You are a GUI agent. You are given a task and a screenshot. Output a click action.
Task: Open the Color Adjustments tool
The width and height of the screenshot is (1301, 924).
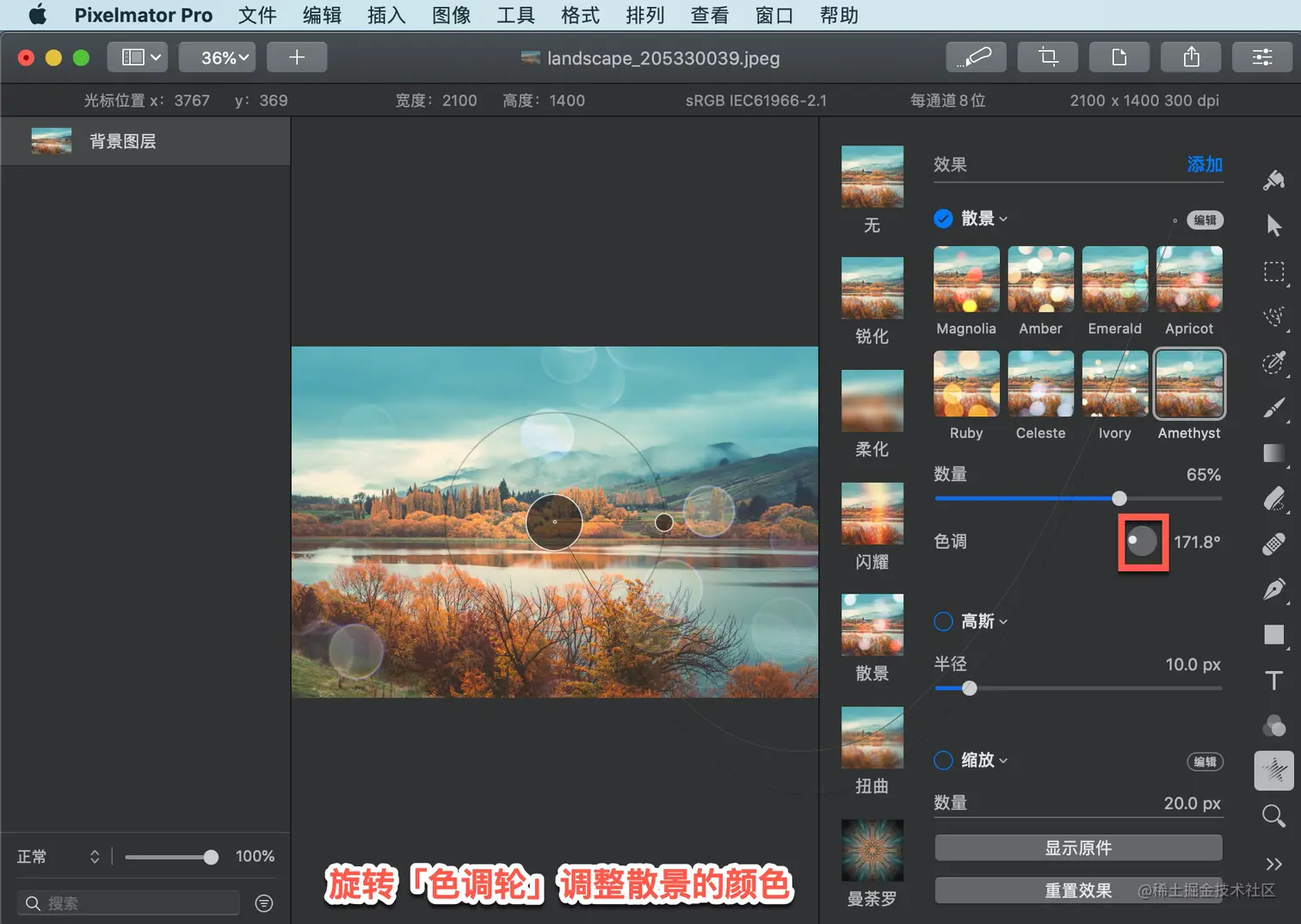(x=1274, y=725)
